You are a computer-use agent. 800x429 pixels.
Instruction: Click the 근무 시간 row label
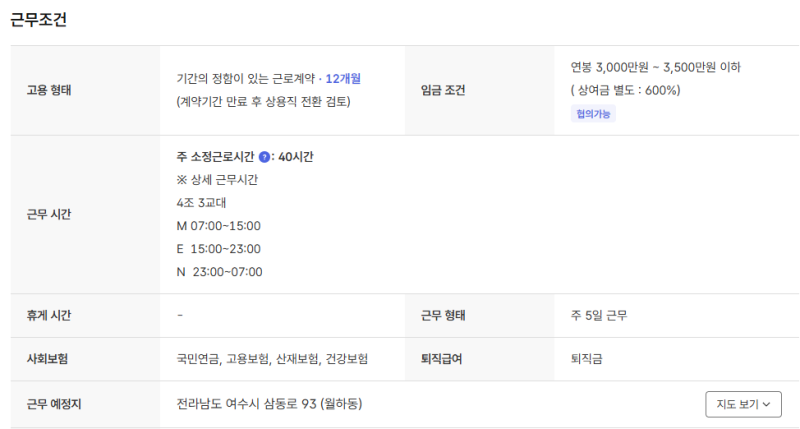tap(50, 214)
